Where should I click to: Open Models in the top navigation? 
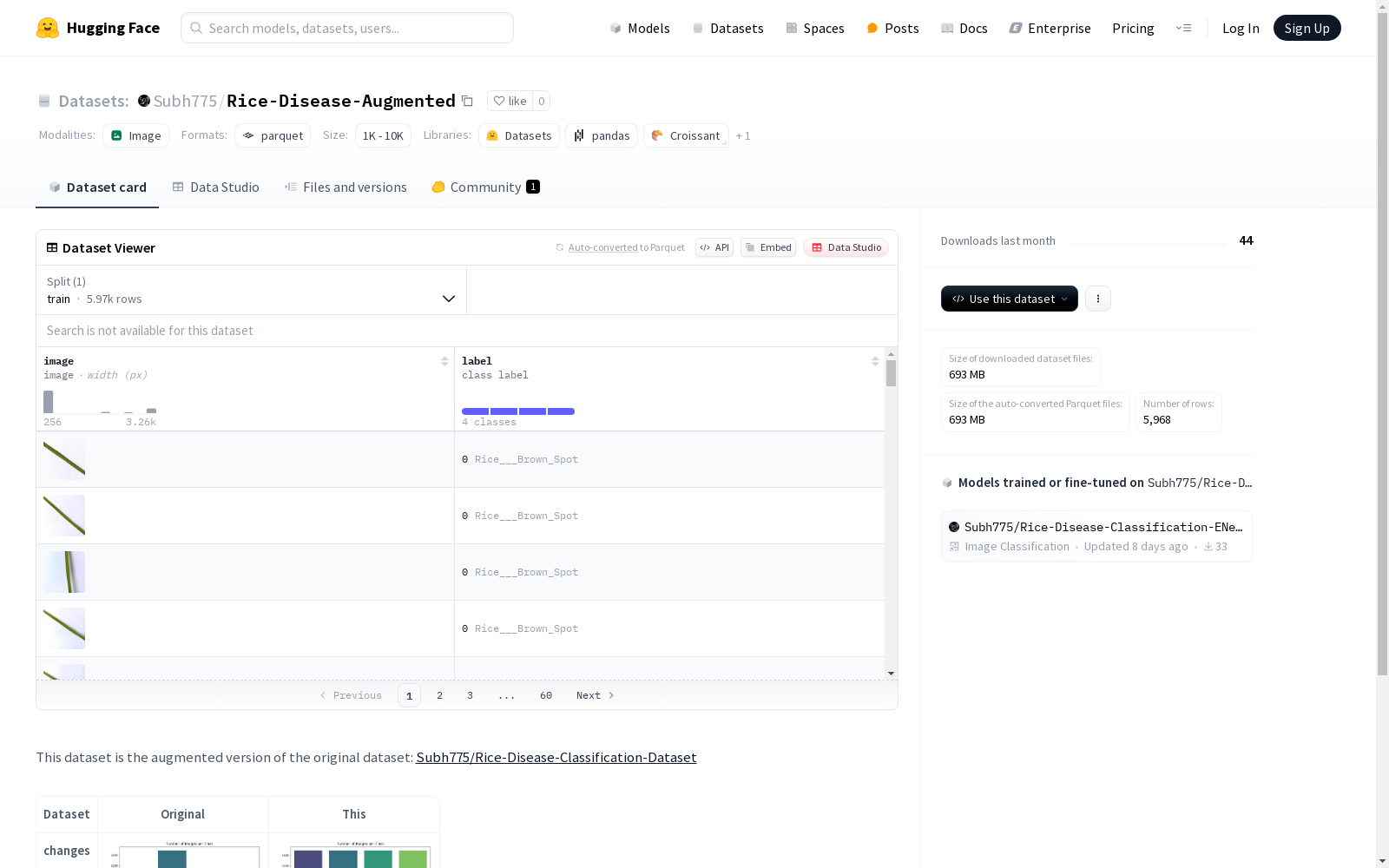pyautogui.click(x=640, y=28)
